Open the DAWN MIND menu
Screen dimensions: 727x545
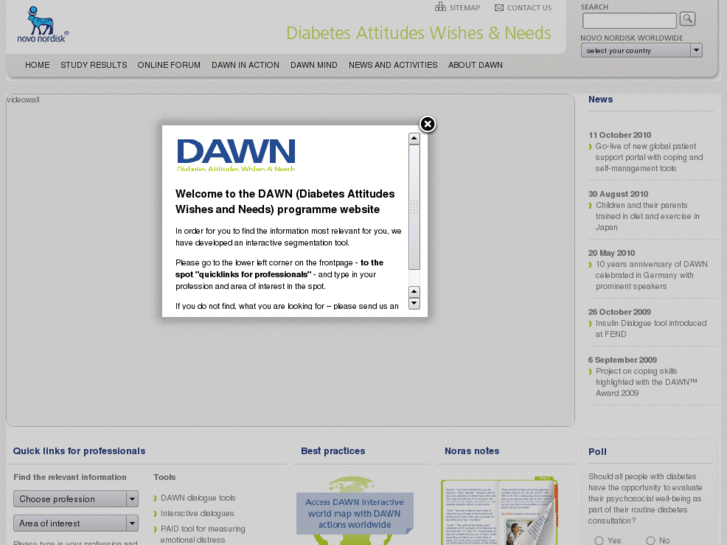(x=314, y=65)
